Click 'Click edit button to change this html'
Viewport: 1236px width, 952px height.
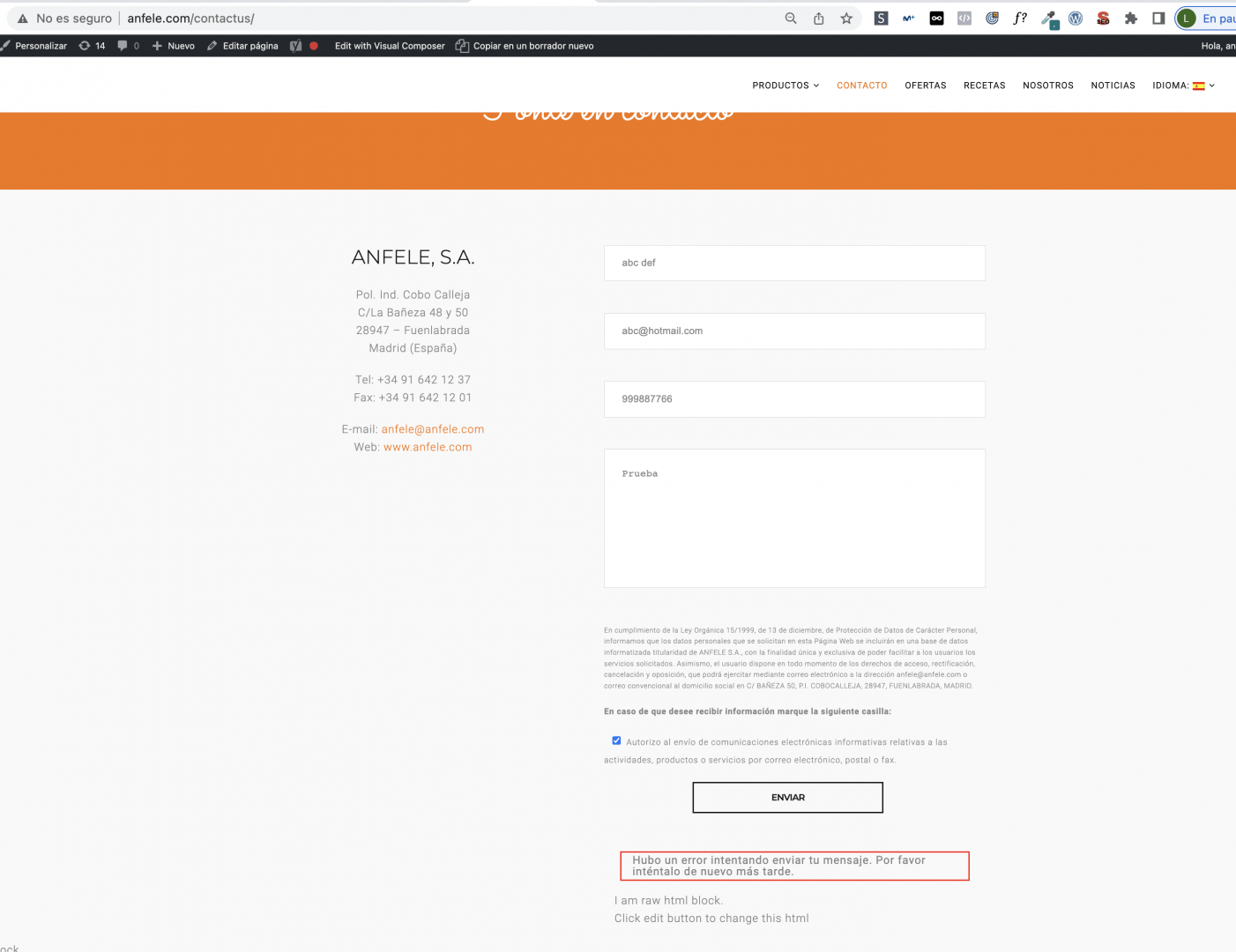pyautogui.click(x=711, y=919)
